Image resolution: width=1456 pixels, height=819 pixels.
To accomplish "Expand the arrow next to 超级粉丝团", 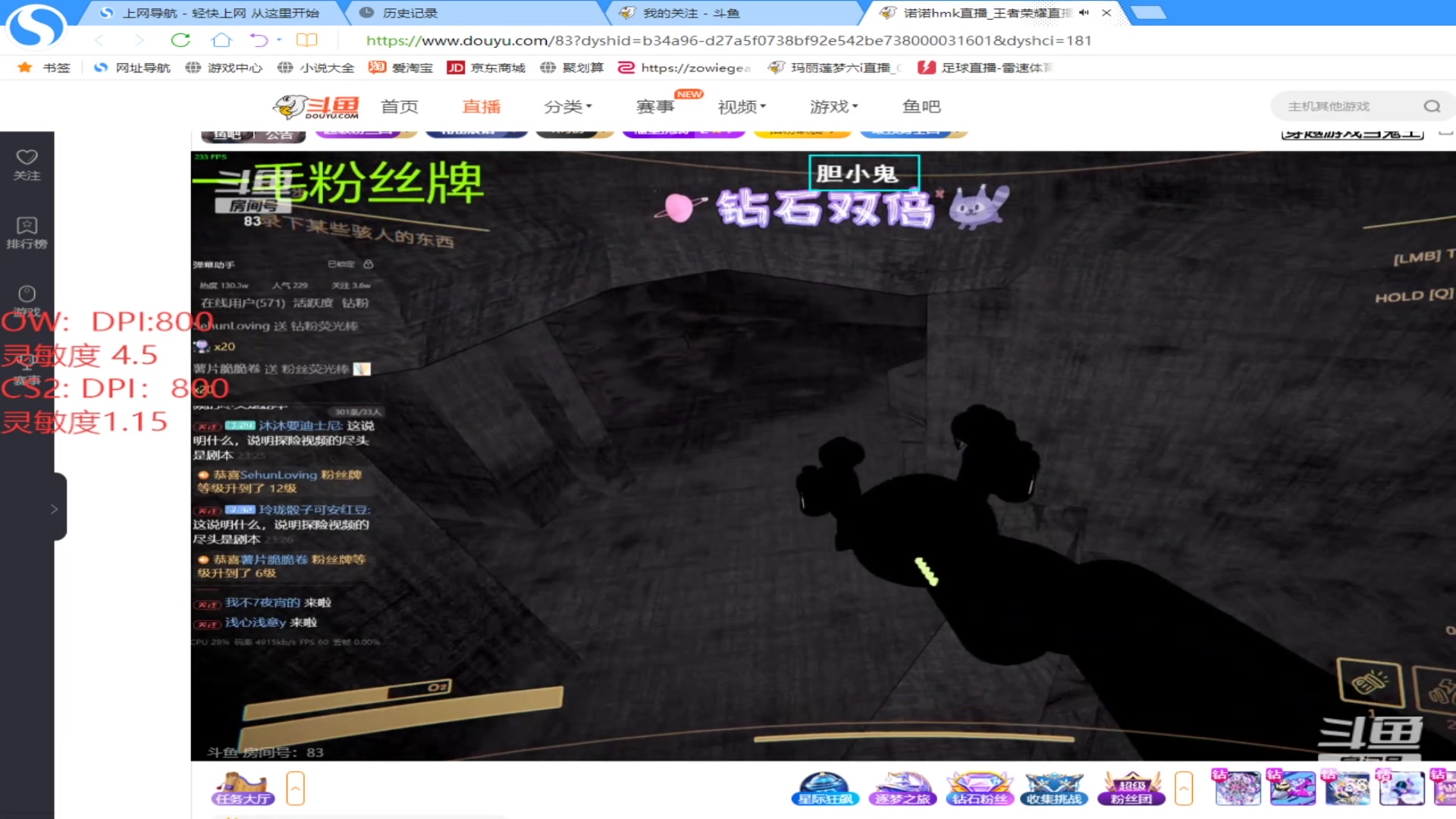I will 1184,789.
